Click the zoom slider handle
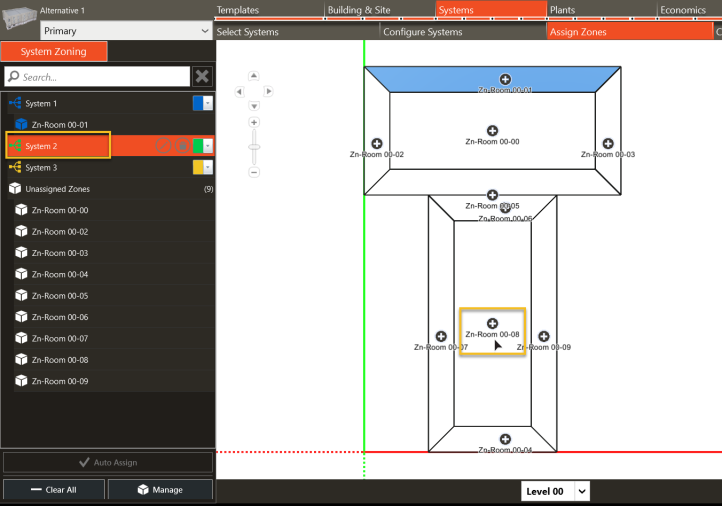Viewport: 722px width, 506px height. pyautogui.click(x=254, y=147)
